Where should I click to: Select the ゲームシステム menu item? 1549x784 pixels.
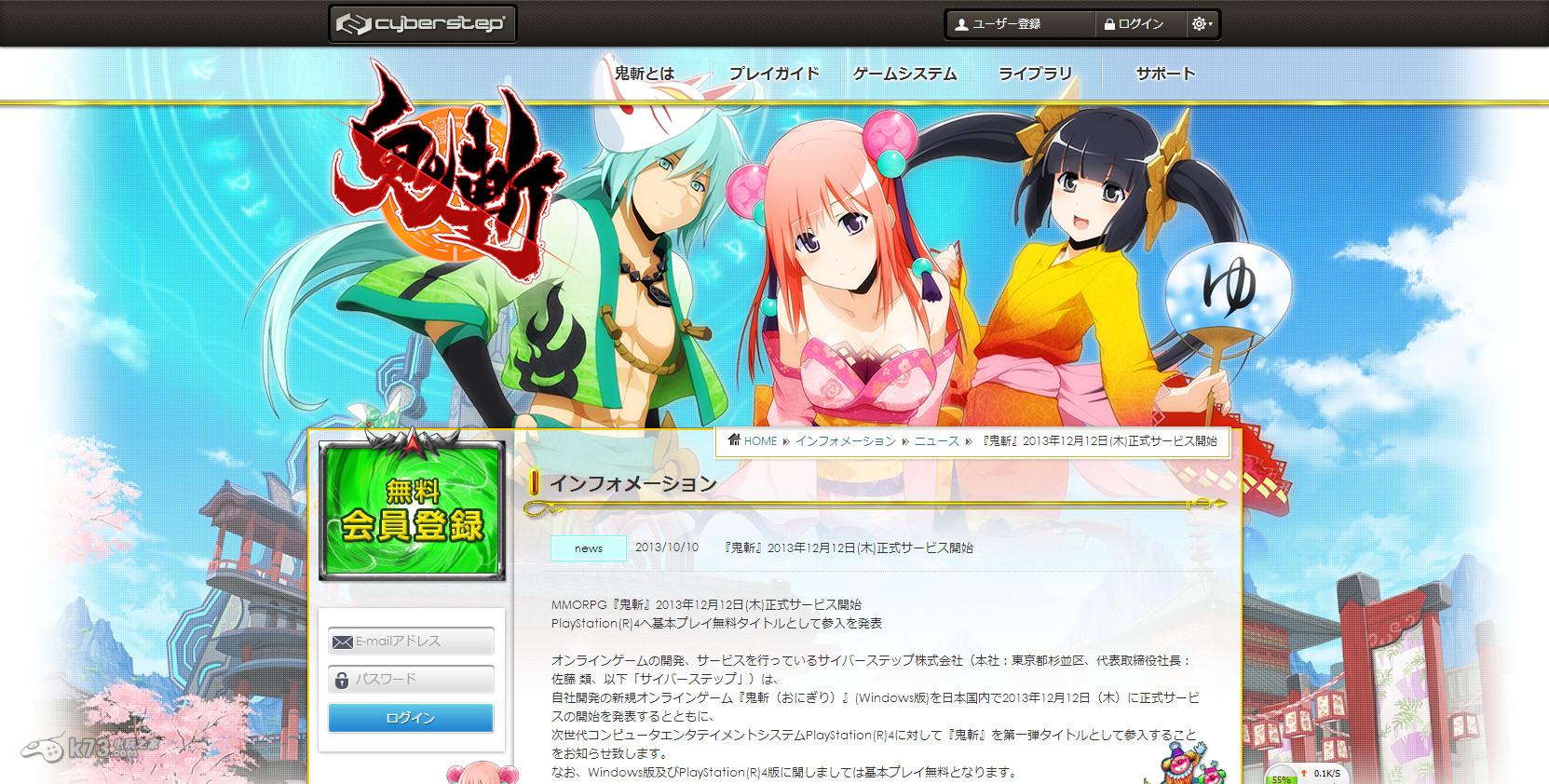(904, 74)
